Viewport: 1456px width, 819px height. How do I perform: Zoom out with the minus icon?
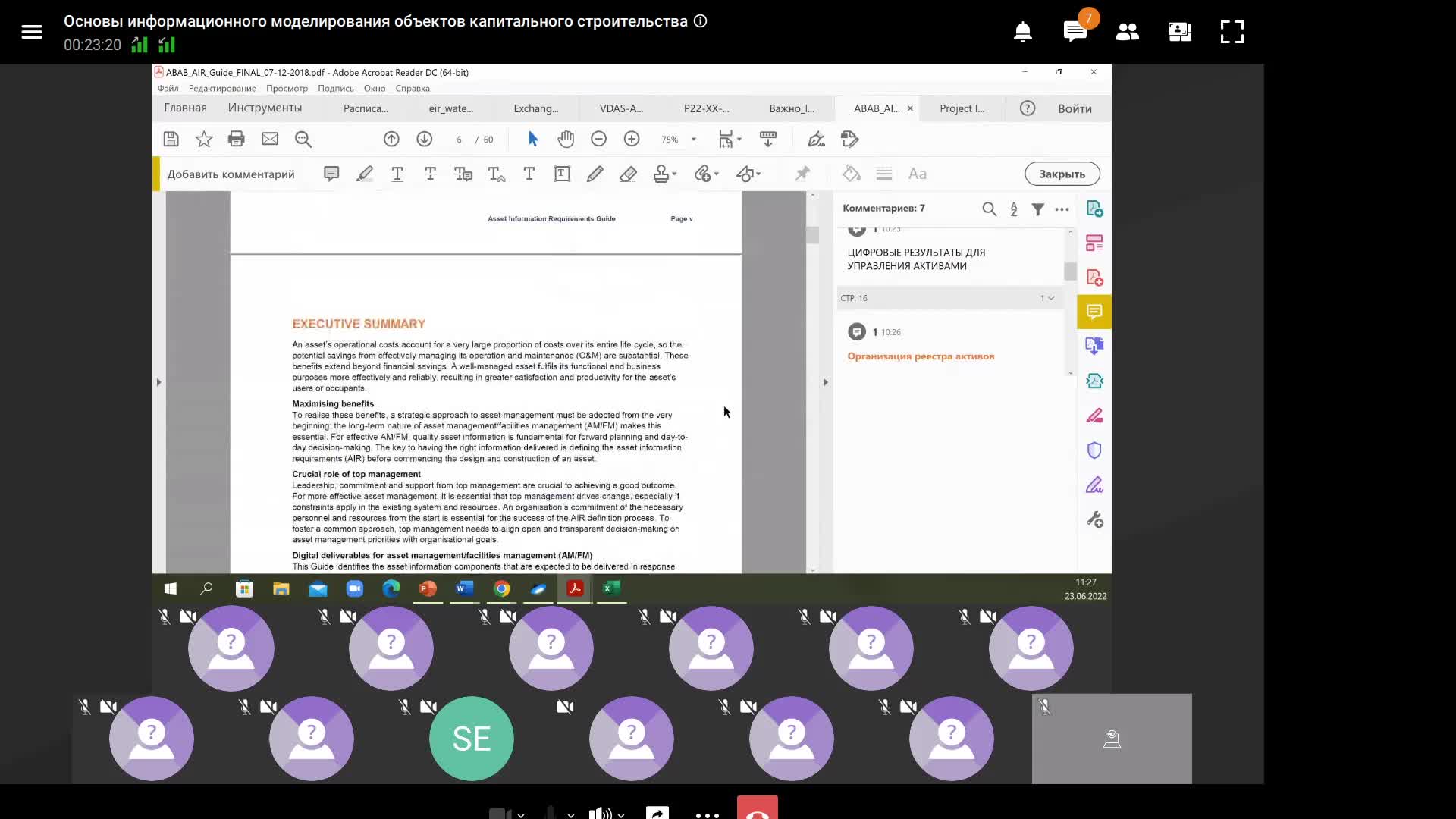point(598,139)
